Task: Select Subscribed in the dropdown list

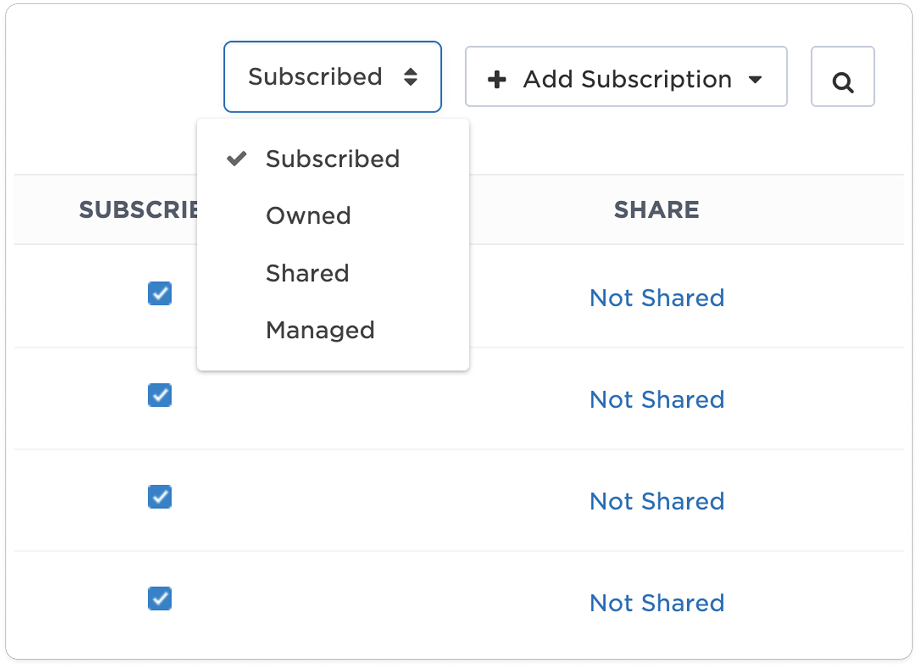Action: click(332, 159)
